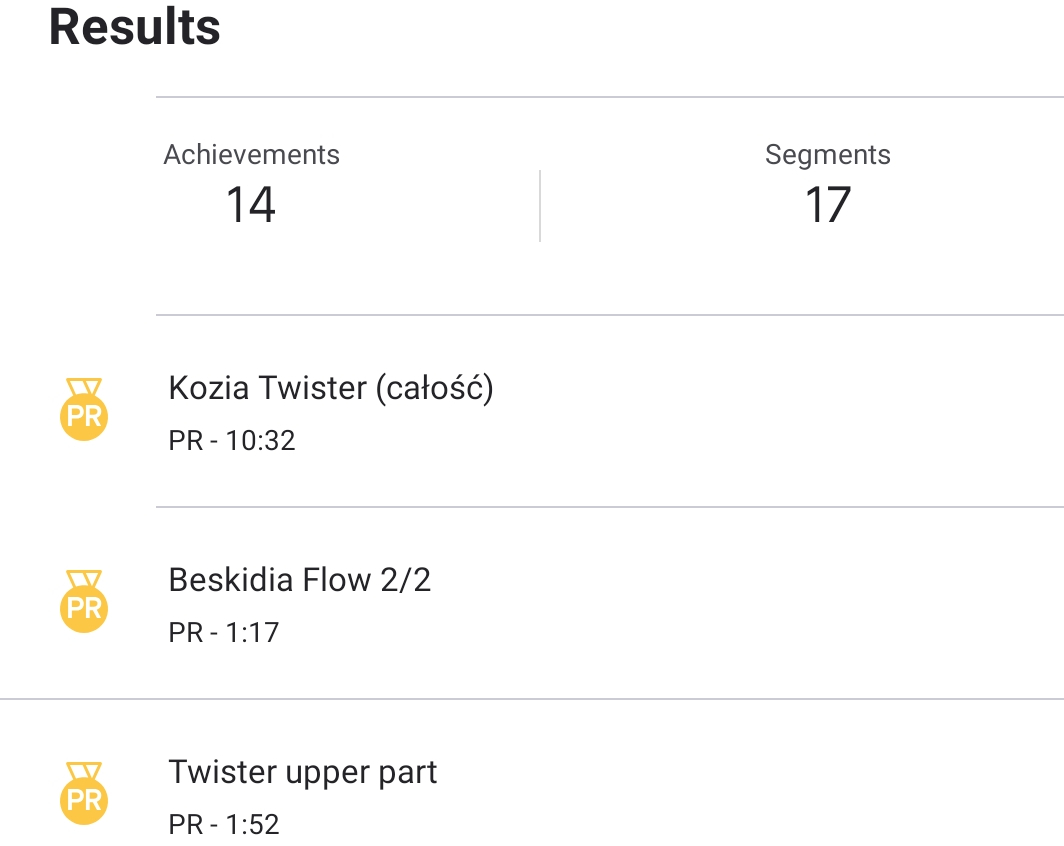Click the PR medal beside Twister upper part
Image resolution: width=1064 pixels, height=846 pixels.
(x=84, y=799)
